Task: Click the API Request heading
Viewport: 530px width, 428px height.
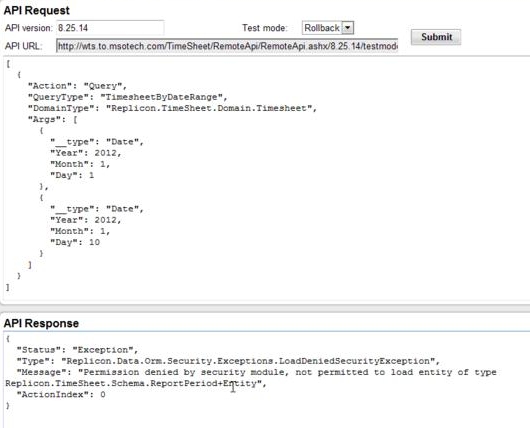Action: coord(37,10)
